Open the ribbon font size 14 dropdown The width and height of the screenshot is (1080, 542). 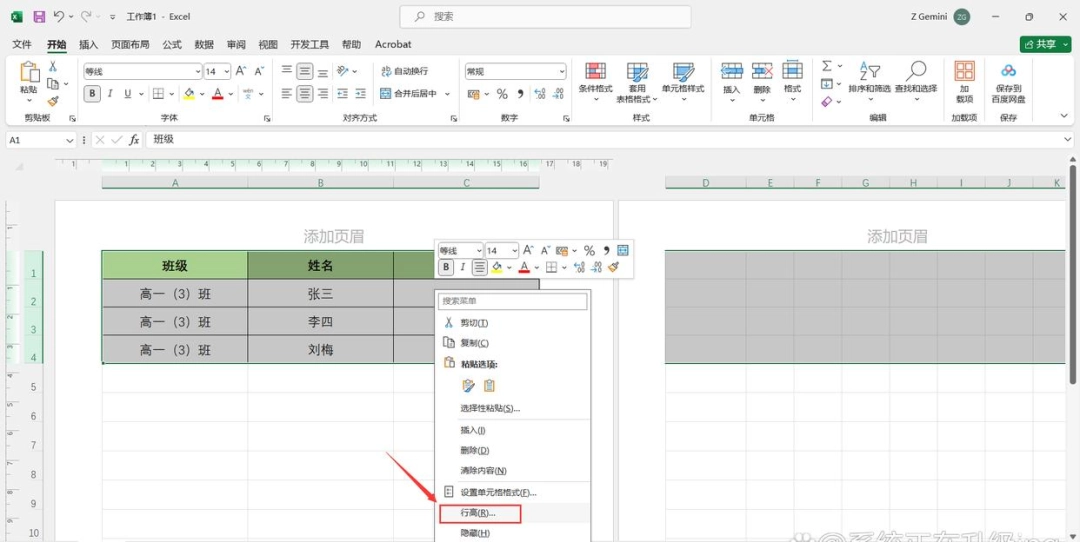coord(227,72)
